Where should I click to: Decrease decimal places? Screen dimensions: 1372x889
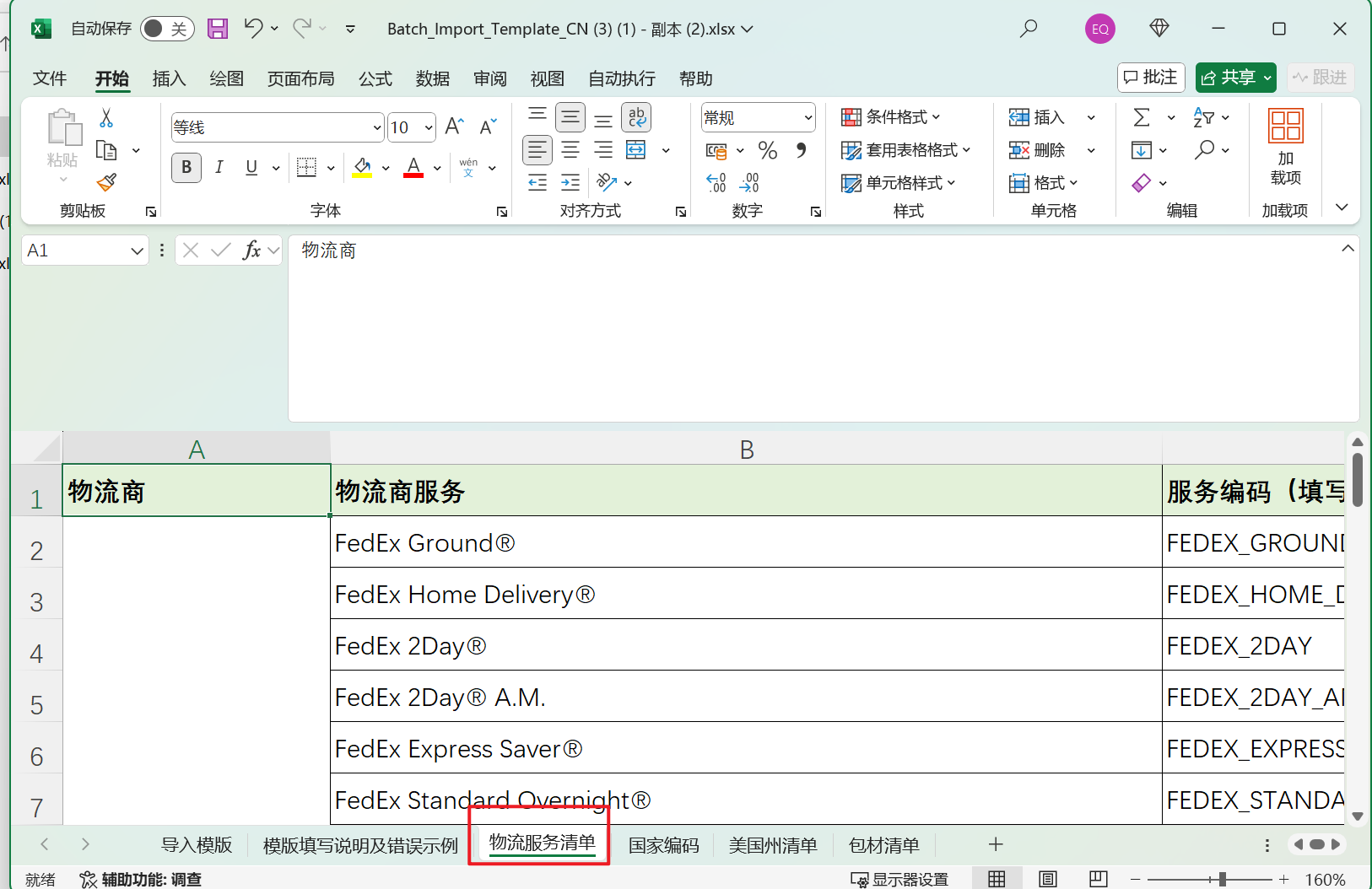[x=749, y=182]
